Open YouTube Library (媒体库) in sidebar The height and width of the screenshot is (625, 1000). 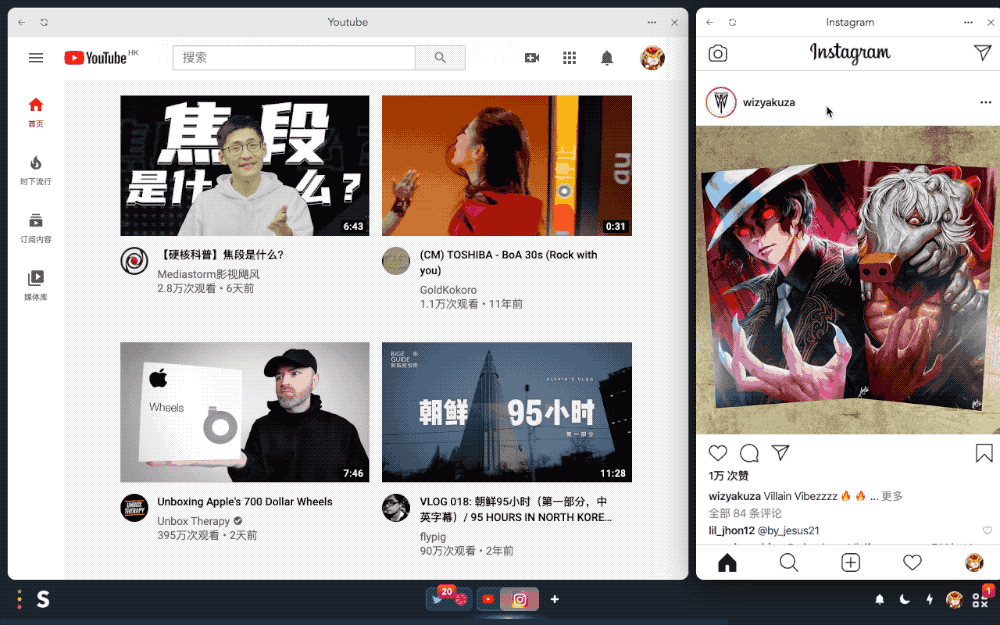tap(36, 285)
